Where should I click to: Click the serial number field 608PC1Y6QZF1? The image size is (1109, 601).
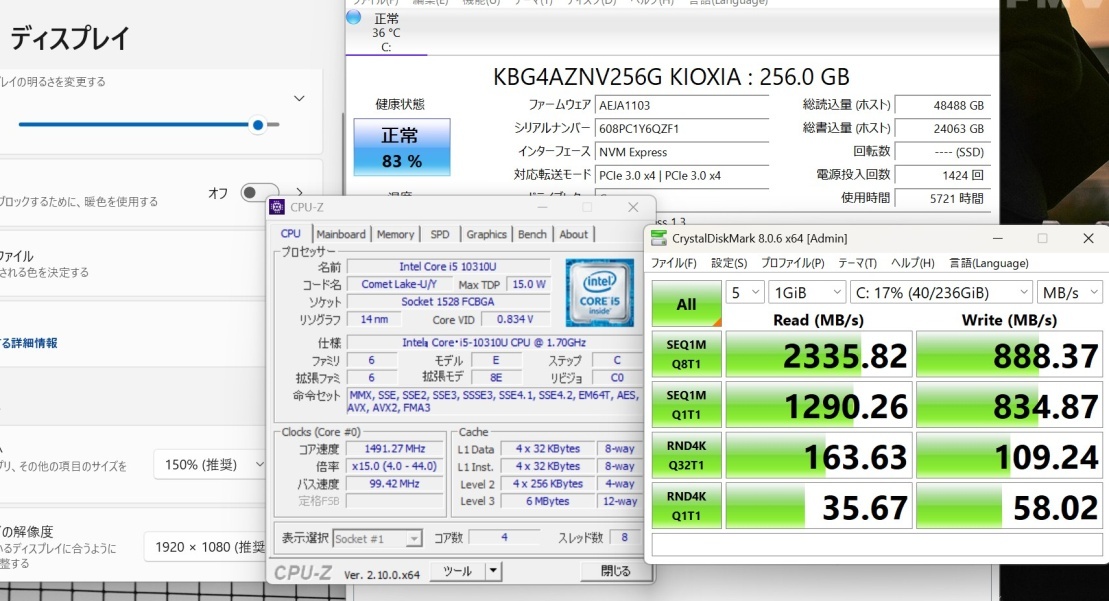(682, 129)
